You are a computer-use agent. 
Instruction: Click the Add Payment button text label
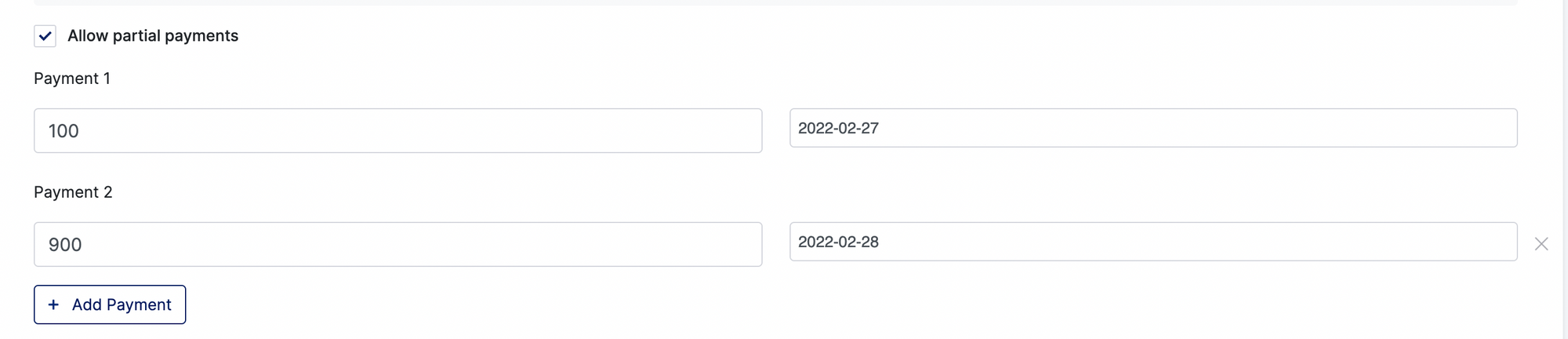point(122,304)
